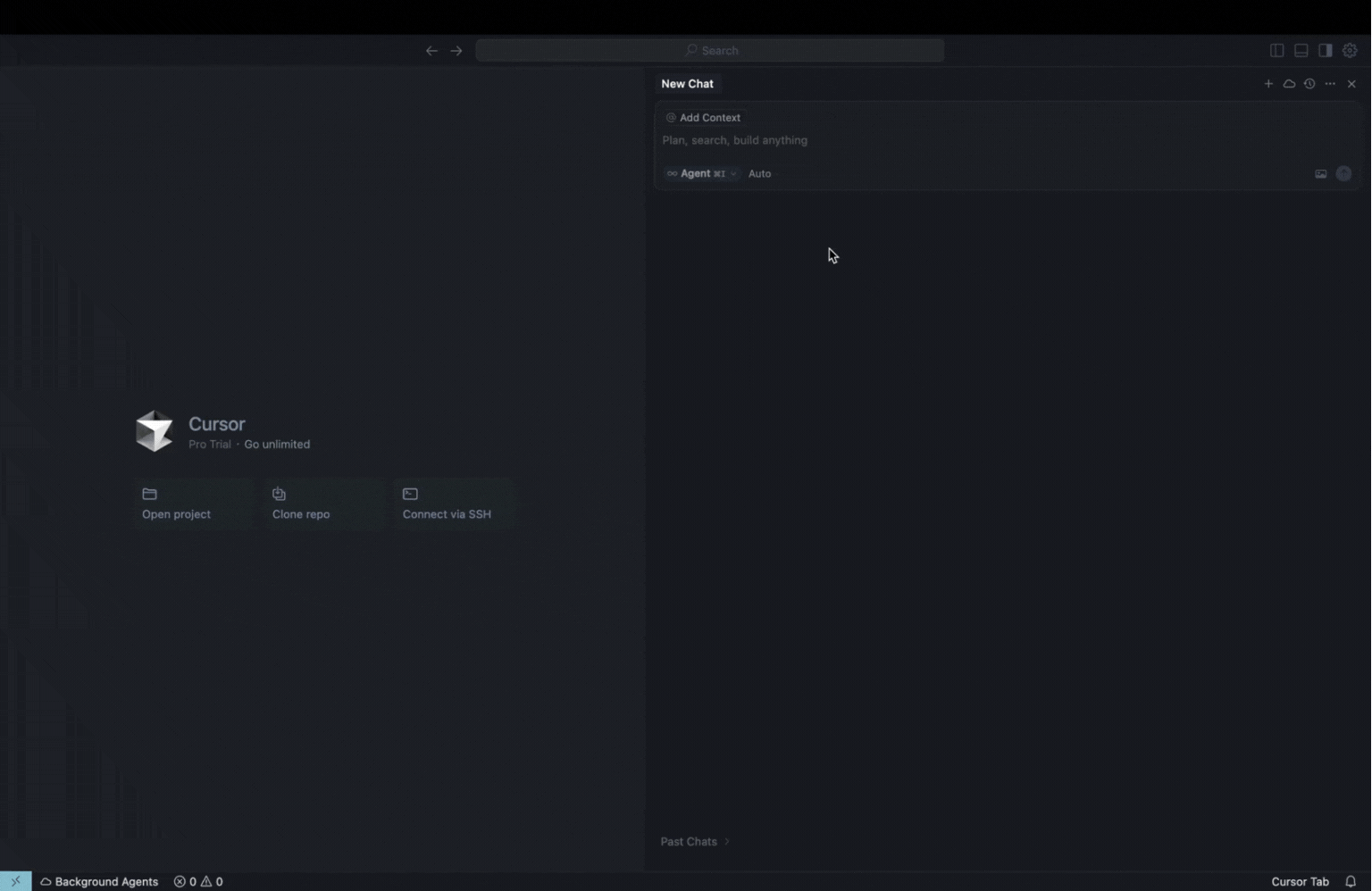Send the message with the arrow button
The height and width of the screenshot is (891, 1372).
pos(1343,174)
